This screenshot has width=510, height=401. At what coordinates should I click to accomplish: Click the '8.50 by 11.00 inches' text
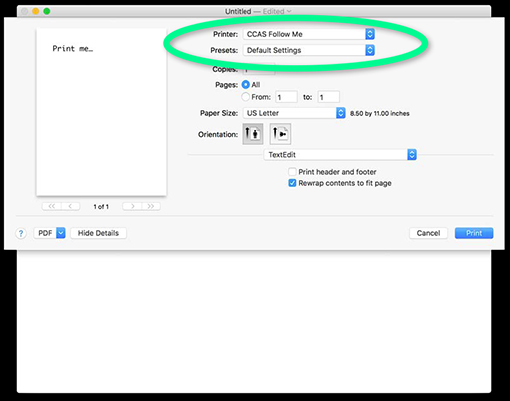pyautogui.click(x=380, y=113)
